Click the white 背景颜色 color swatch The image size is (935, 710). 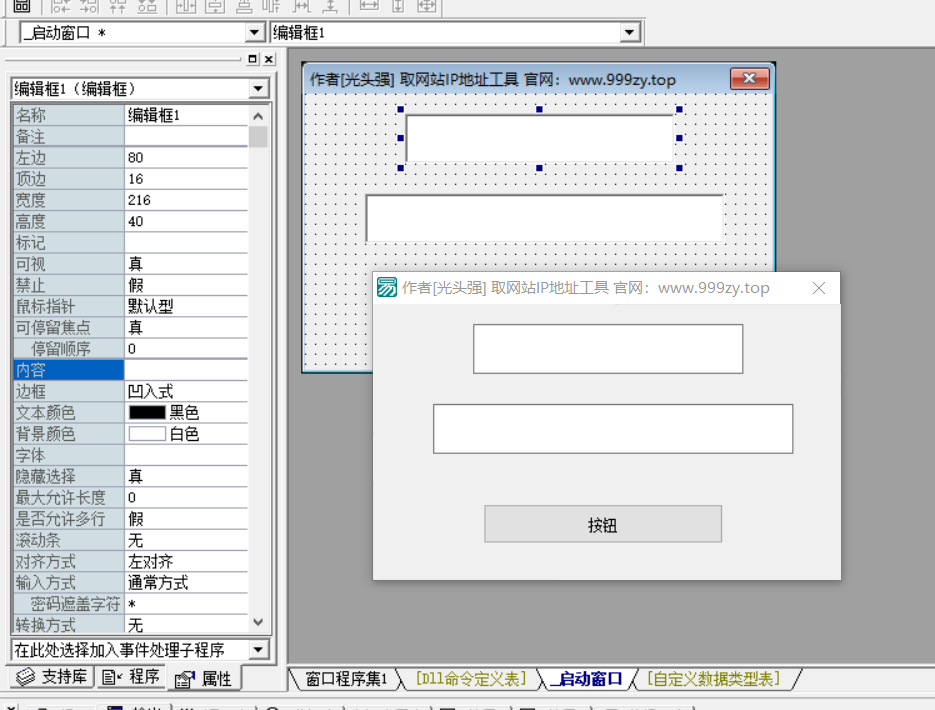[147, 434]
